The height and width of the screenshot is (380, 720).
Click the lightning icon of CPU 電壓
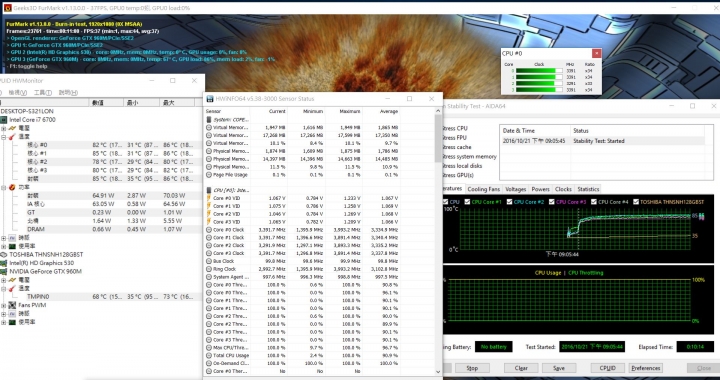pos(12,128)
